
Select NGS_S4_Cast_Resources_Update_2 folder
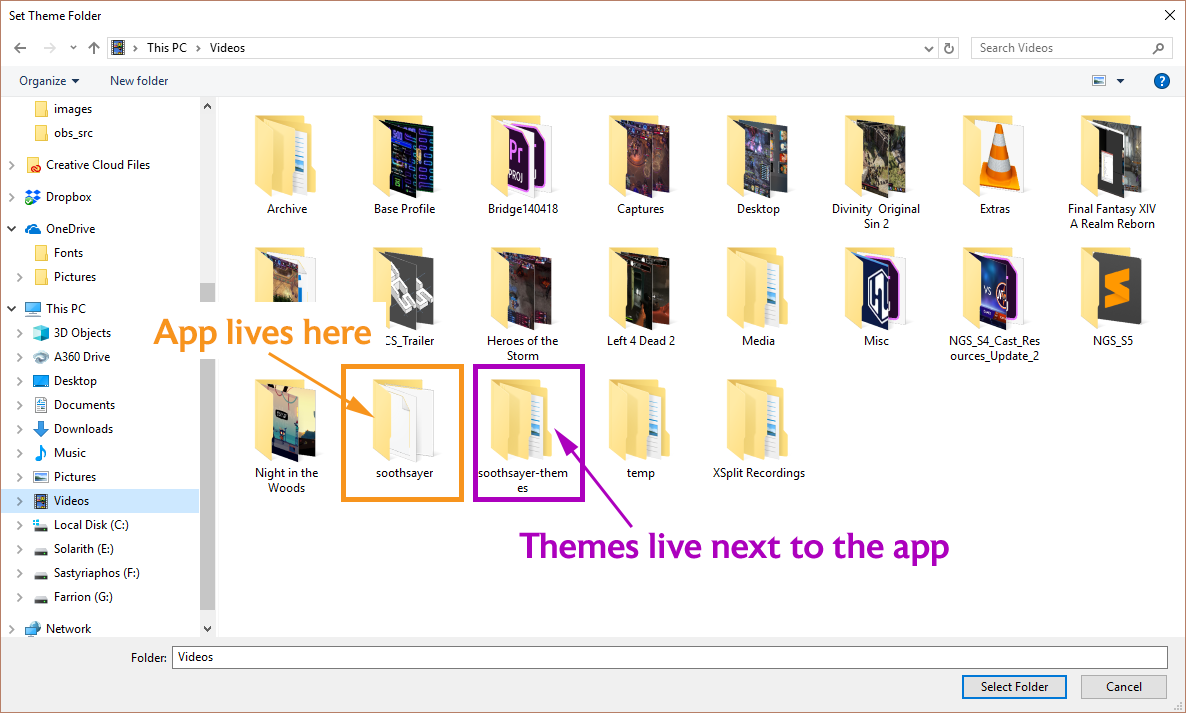pyautogui.click(x=995, y=305)
